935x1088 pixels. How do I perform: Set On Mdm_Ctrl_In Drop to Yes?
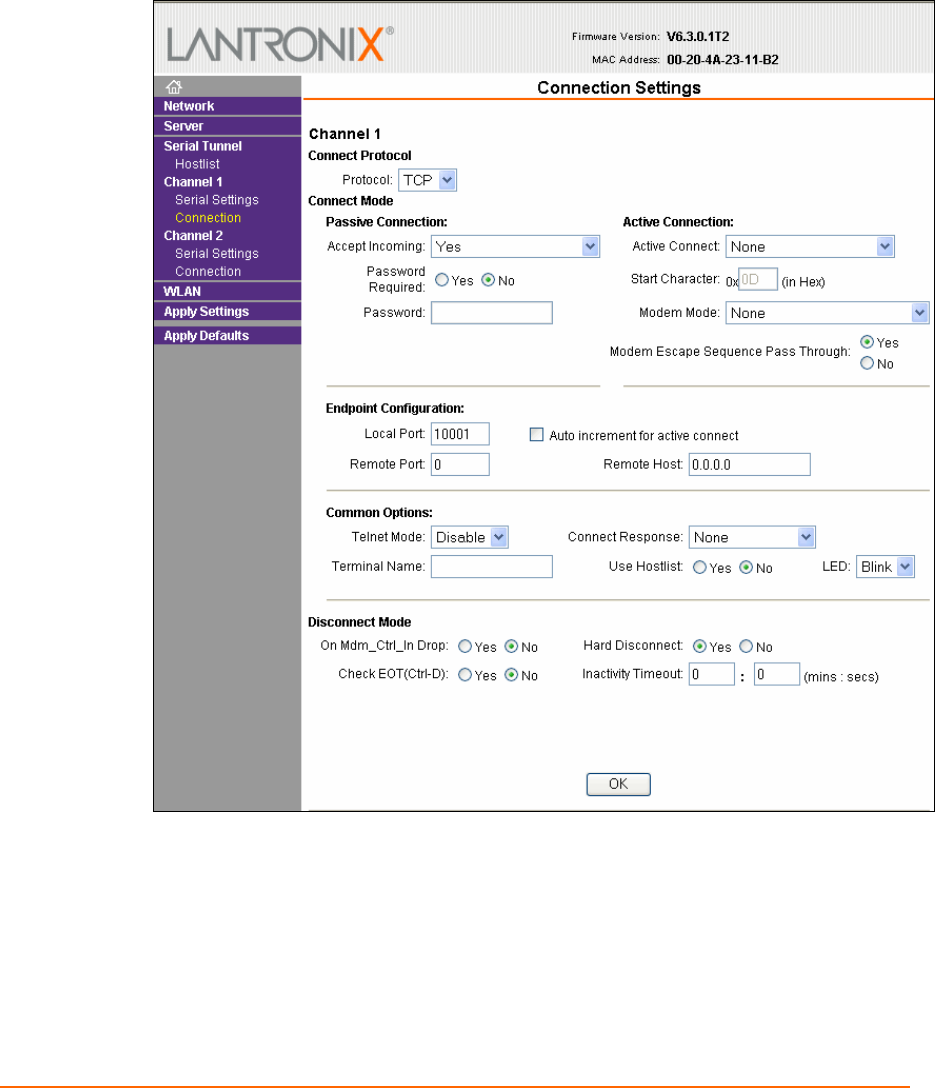tap(465, 647)
